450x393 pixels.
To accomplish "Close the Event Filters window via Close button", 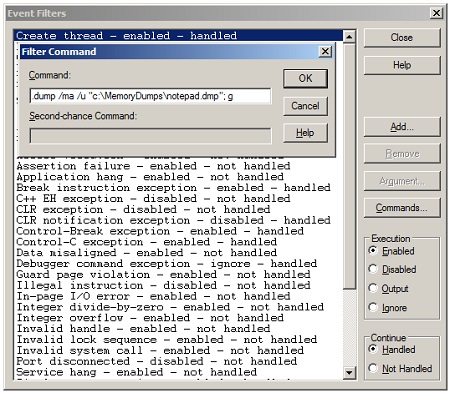I will point(402,38).
